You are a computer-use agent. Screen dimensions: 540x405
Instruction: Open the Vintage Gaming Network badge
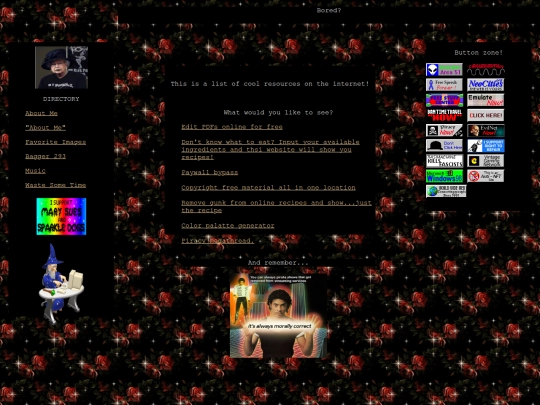pyautogui.click(x=486, y=161)
